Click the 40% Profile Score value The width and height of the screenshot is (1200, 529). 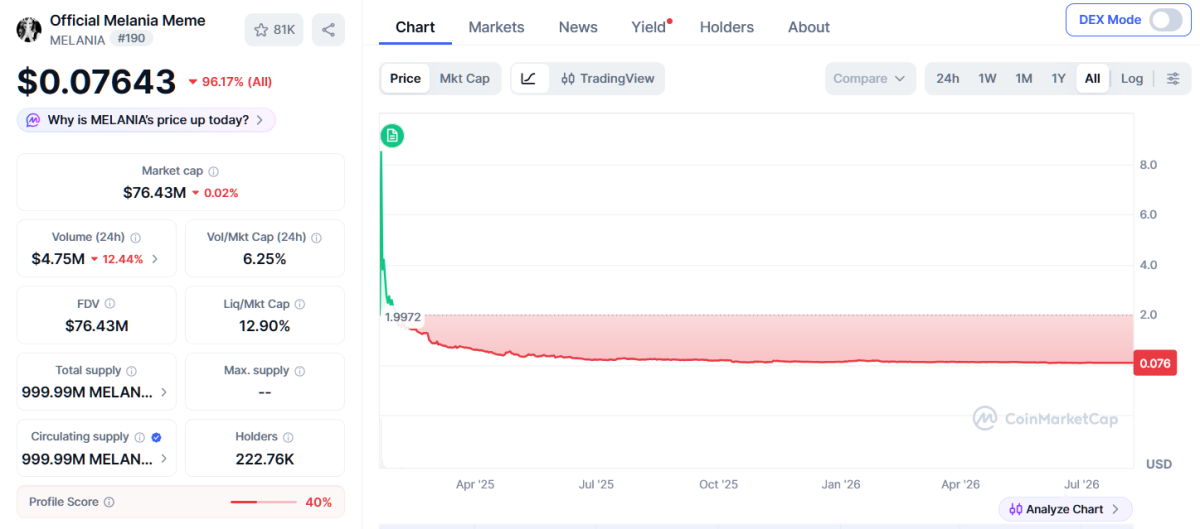point(318,502)
